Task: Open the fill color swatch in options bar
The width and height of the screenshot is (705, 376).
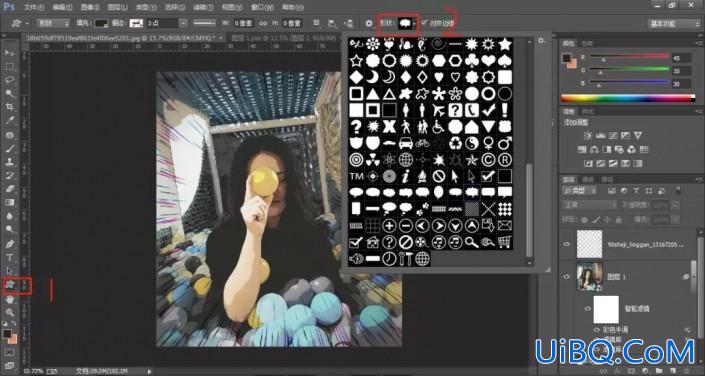Action: coord(102,23)
